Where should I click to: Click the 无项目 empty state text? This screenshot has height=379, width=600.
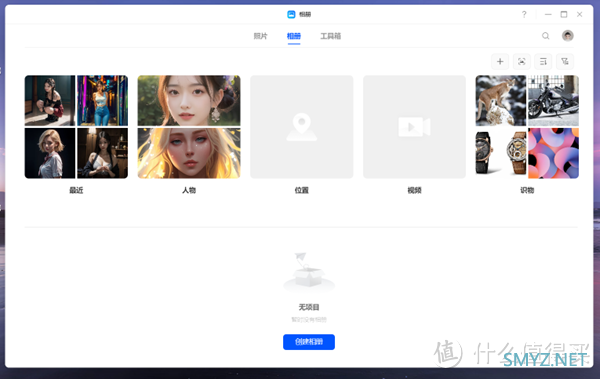click(x=309, y=307)
